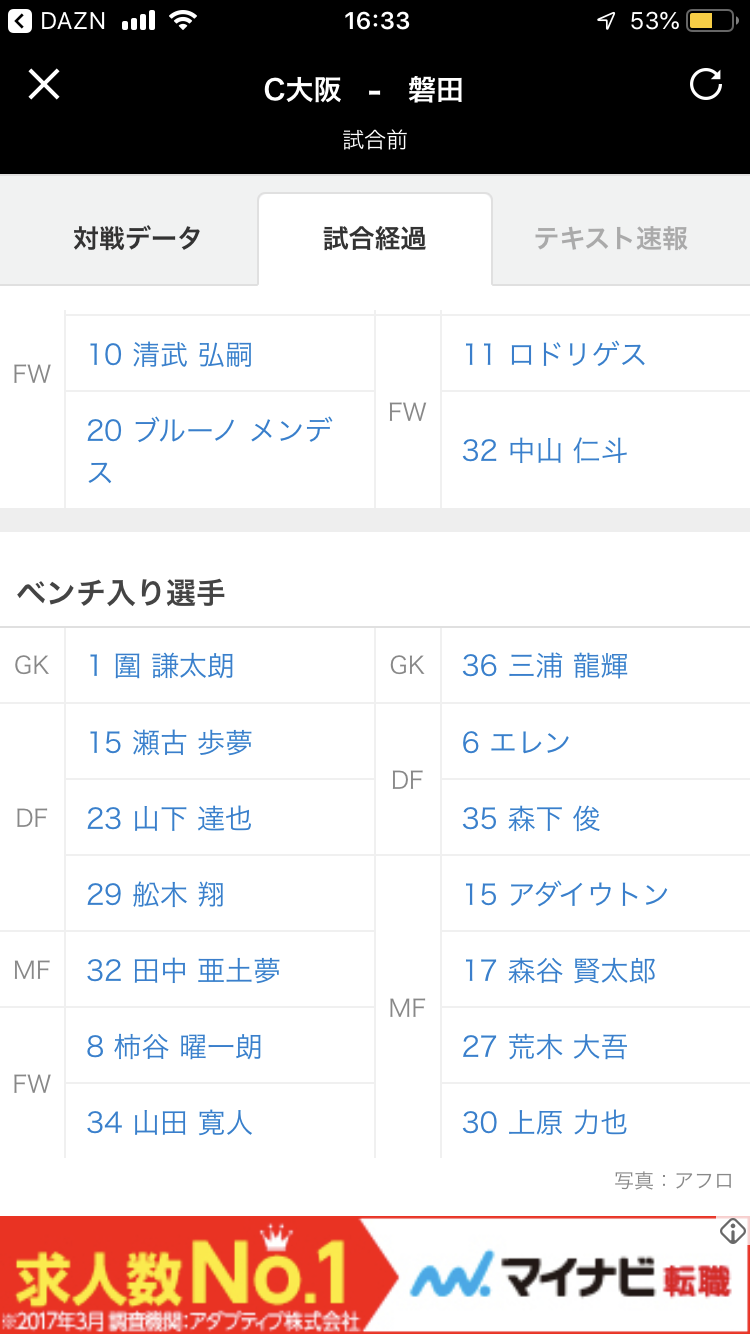The width and height of the screenshot is (750, 1334).
Task: View goalkeeper 36 三浦 龍輝
Action: pos(545,666)
